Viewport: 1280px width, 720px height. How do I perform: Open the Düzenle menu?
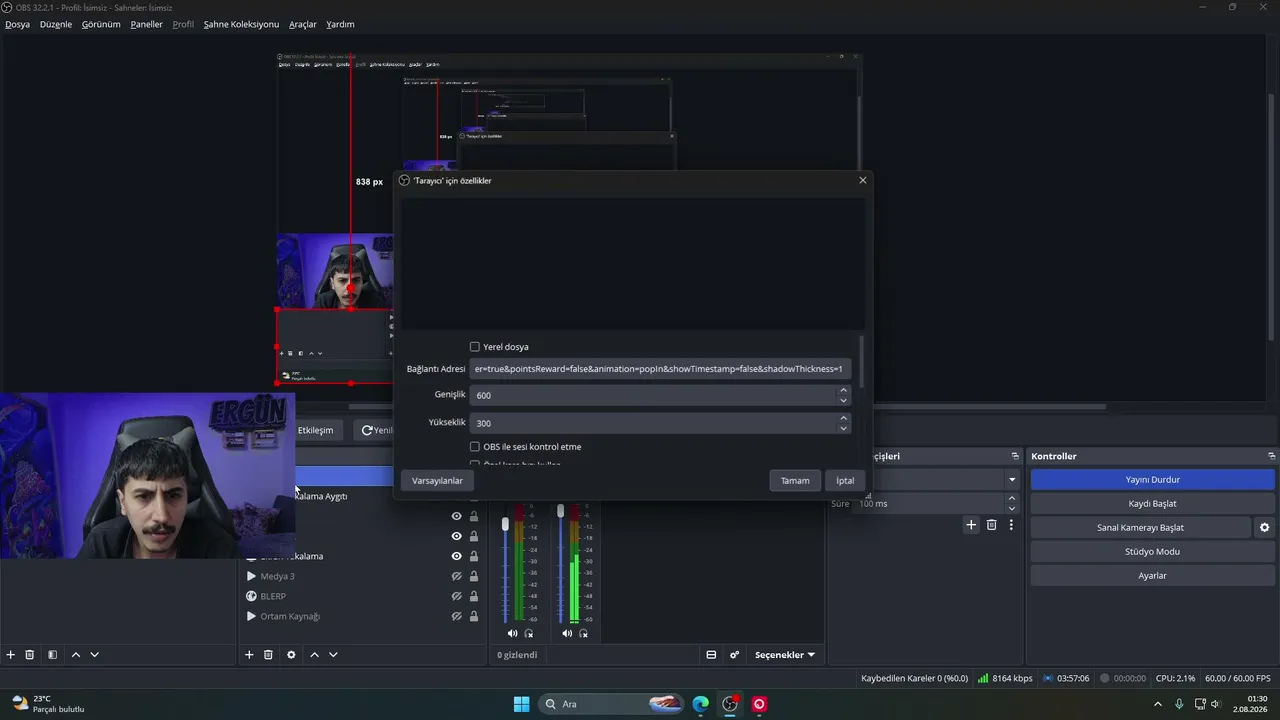56,24
